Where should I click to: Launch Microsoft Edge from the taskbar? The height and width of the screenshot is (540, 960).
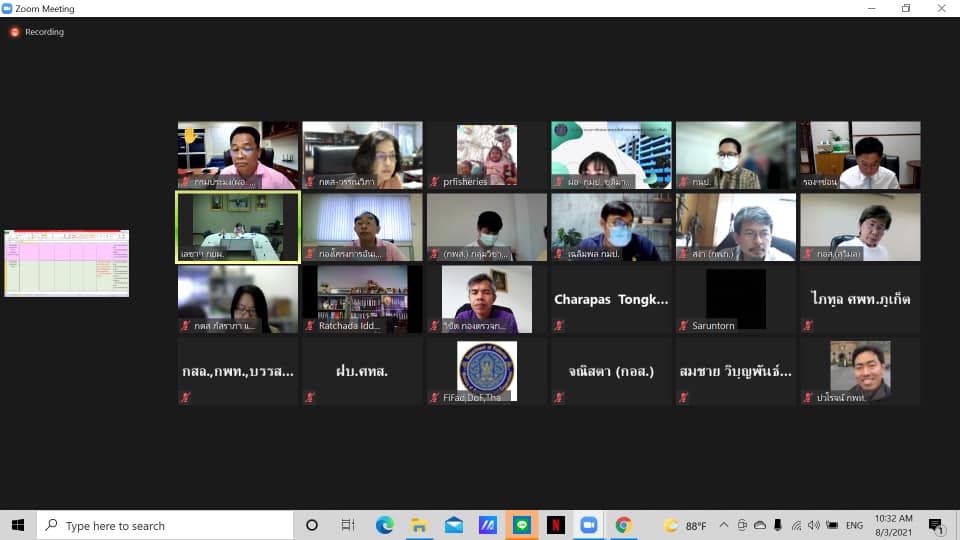point(384,525)
